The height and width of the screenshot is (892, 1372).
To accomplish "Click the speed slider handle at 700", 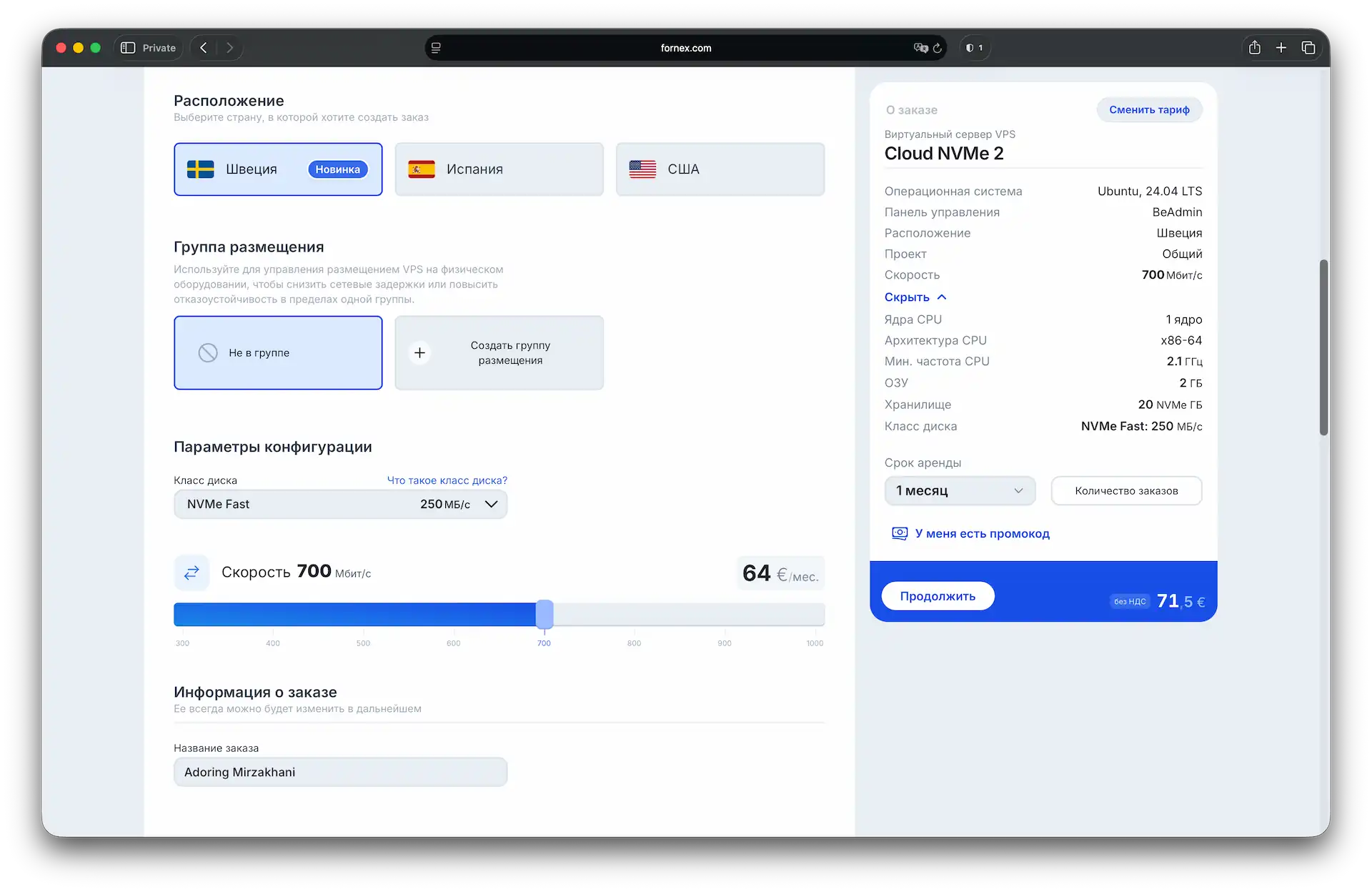I will 545,615.
